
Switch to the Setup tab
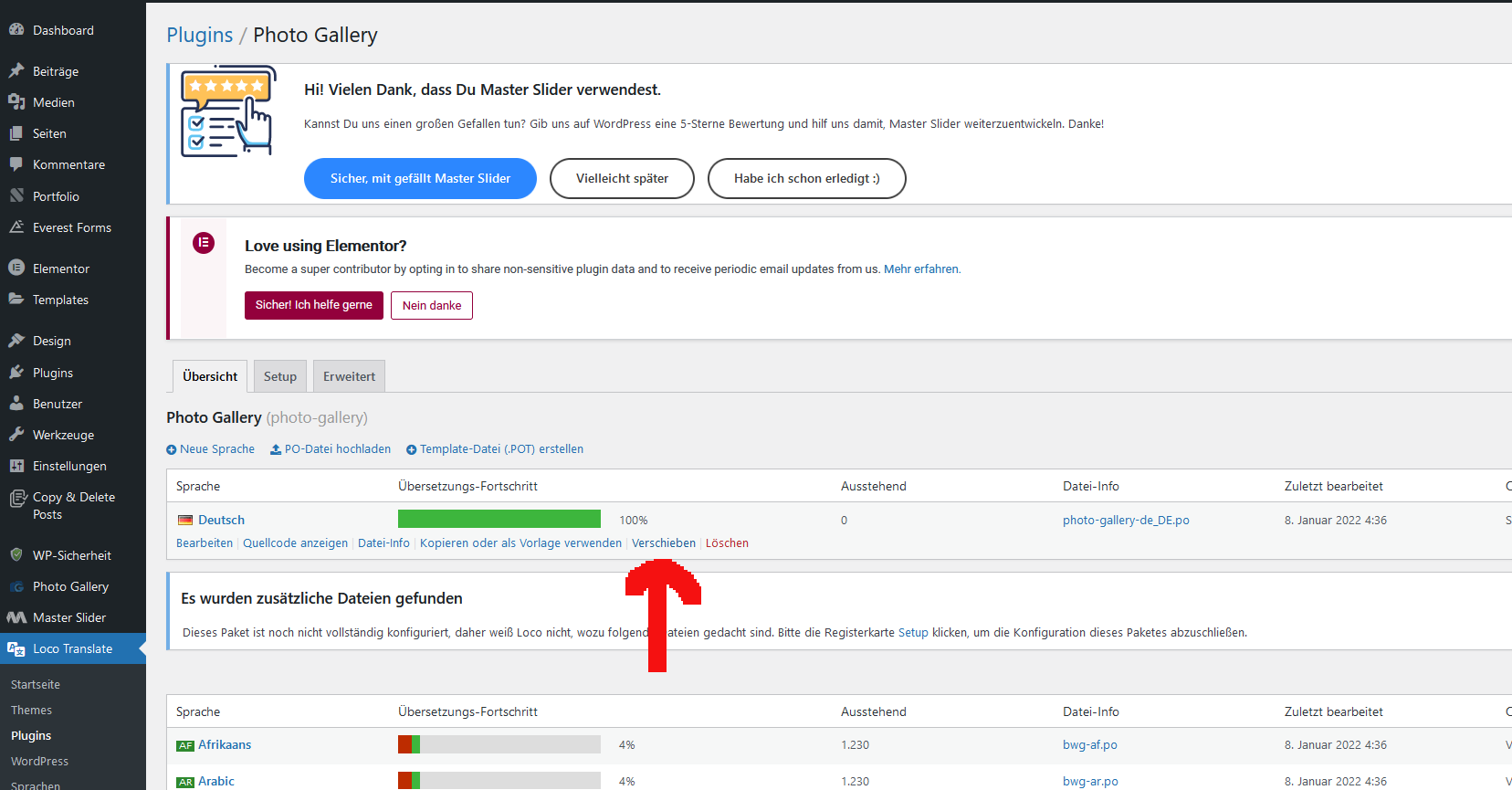tap(280, 376)
